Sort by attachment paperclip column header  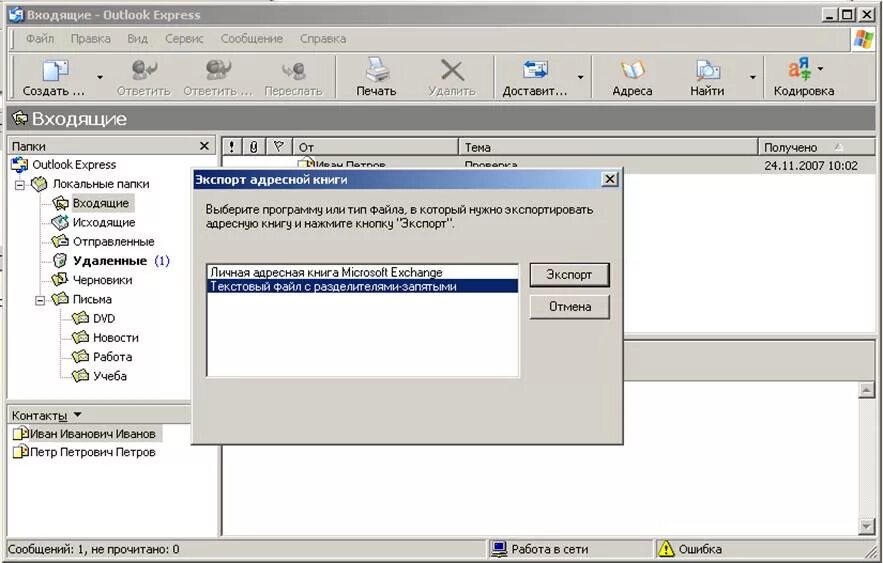[254, 147]
